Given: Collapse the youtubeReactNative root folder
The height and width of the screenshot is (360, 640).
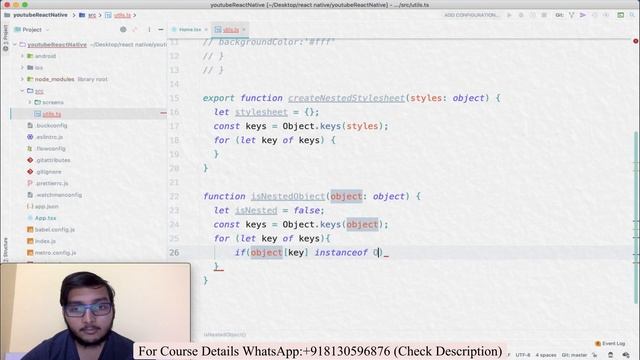Looking at the screenshot, I should (x=15, y=44).
